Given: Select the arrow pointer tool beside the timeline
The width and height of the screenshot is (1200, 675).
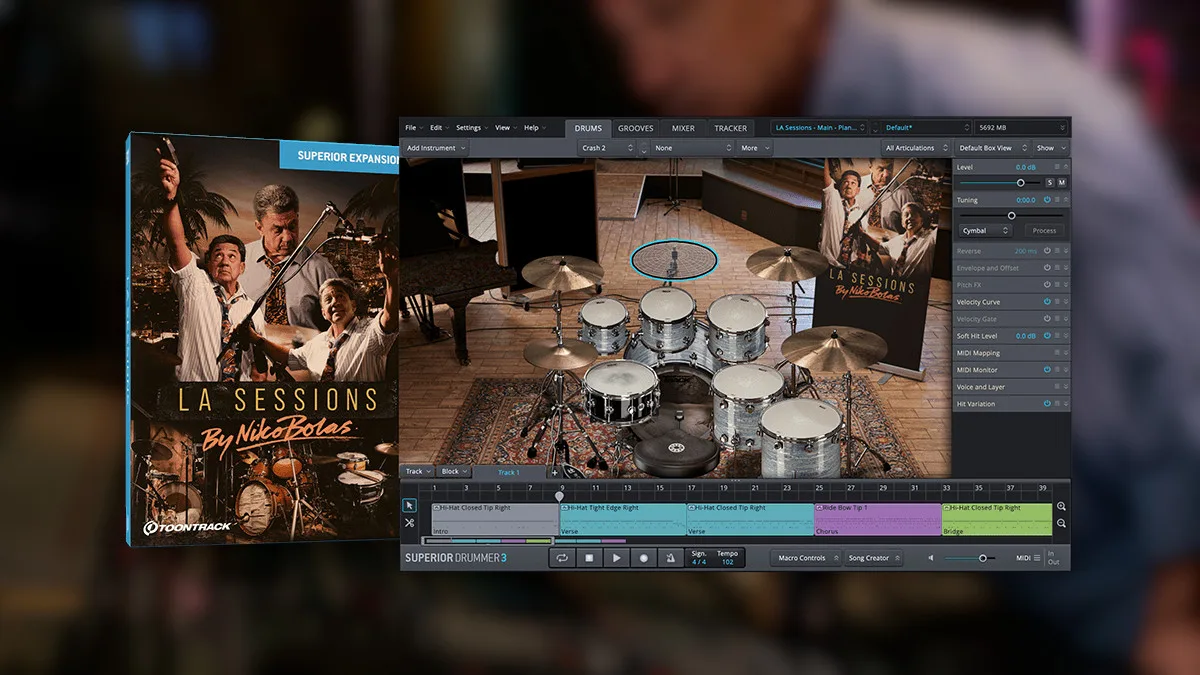Looking at the screenshot, I should pyautogui.click(x=409, y=506).
